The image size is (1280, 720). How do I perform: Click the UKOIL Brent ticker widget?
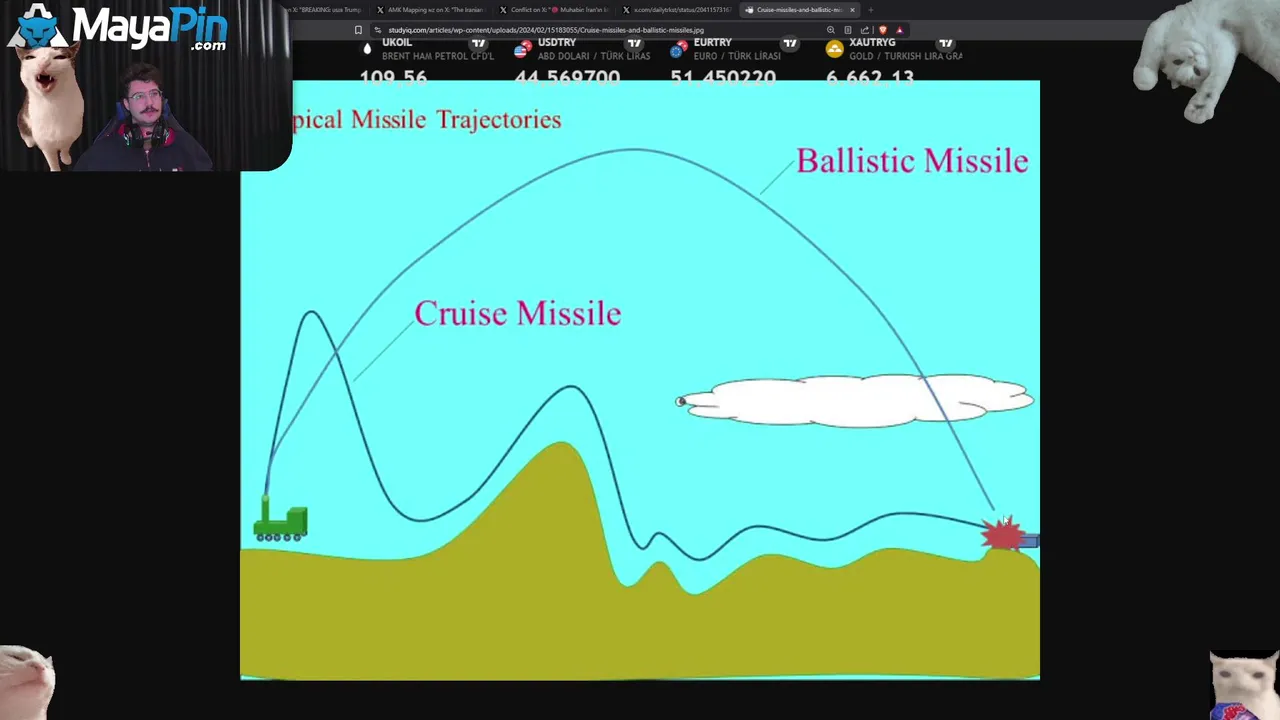427,61
